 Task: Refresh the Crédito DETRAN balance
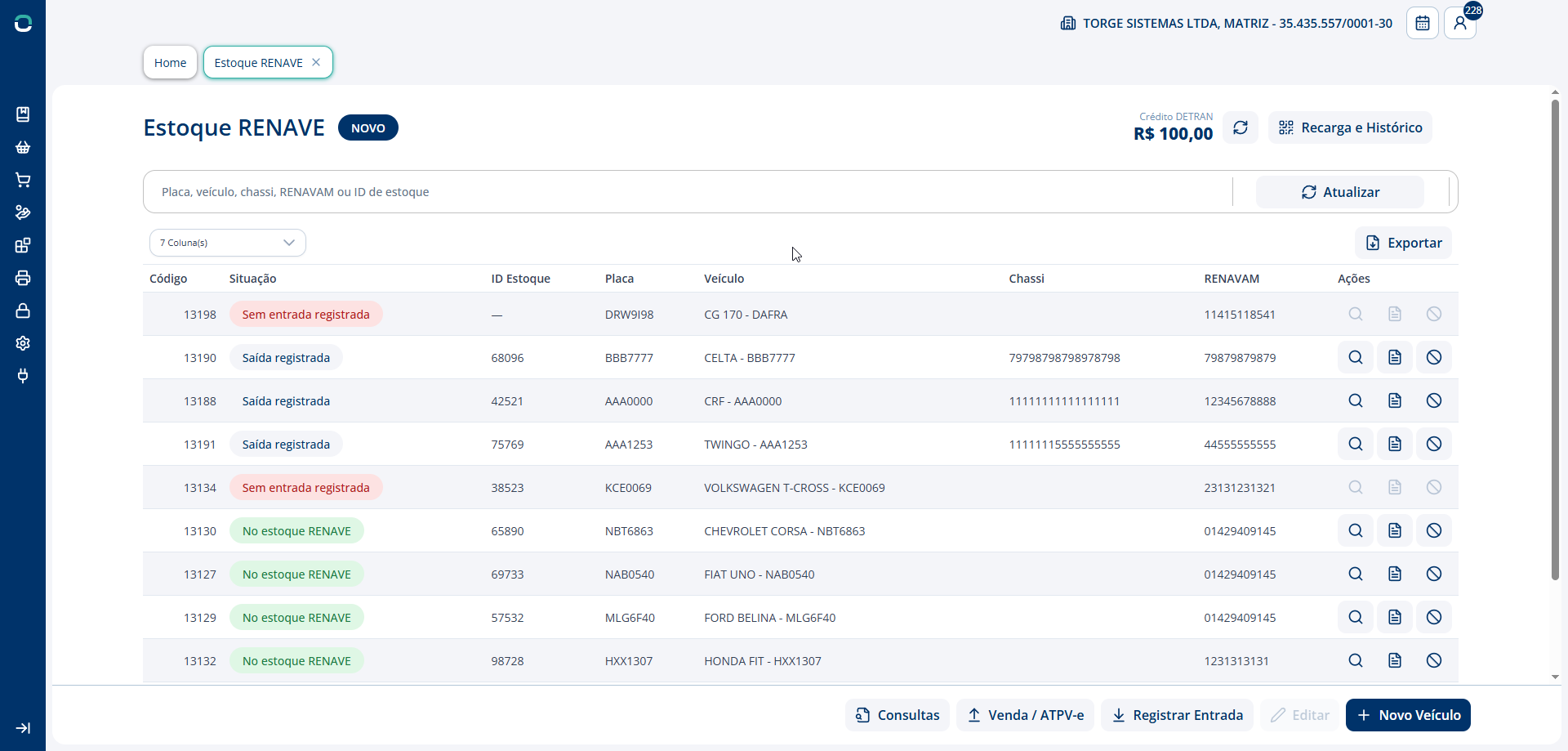pyautogui.click(x=1241, y=127)
